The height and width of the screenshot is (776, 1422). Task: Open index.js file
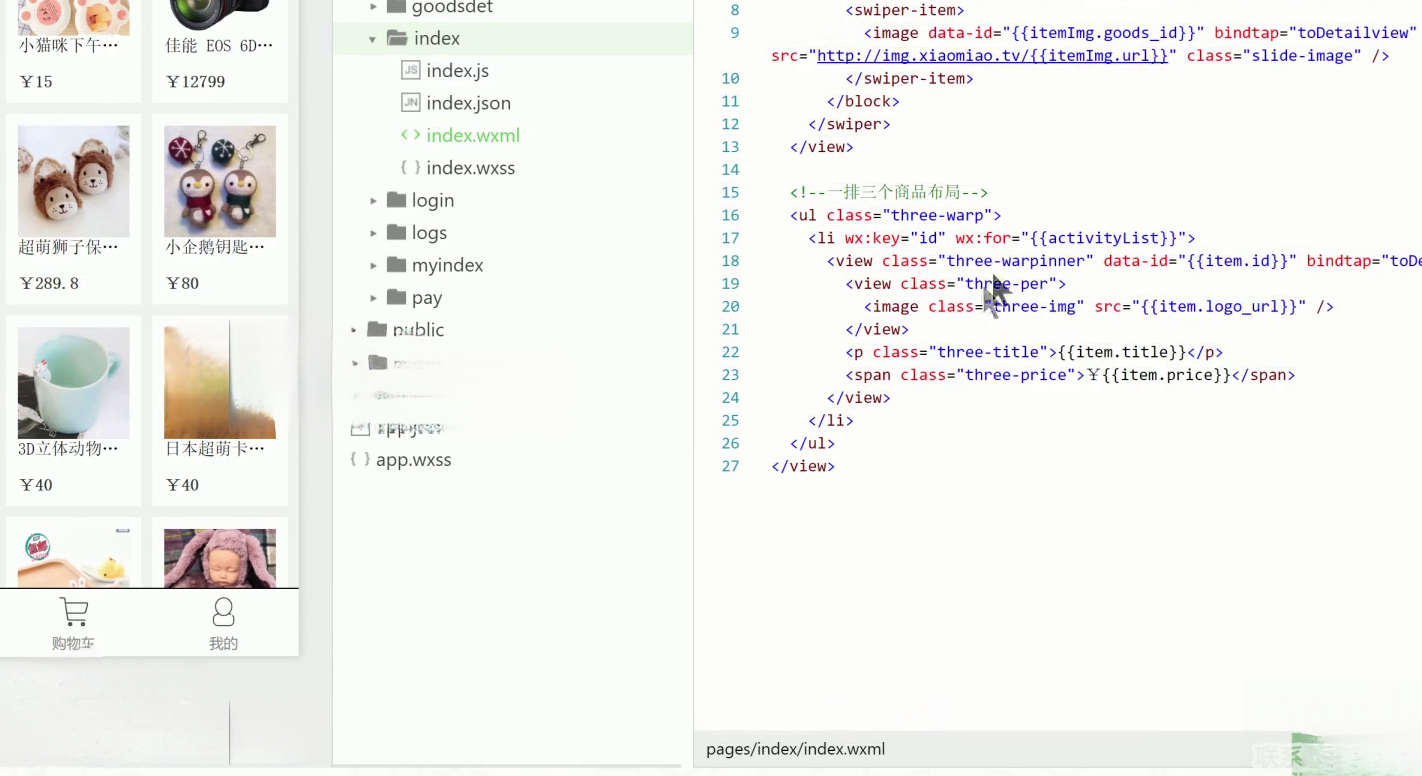(457, 71)
